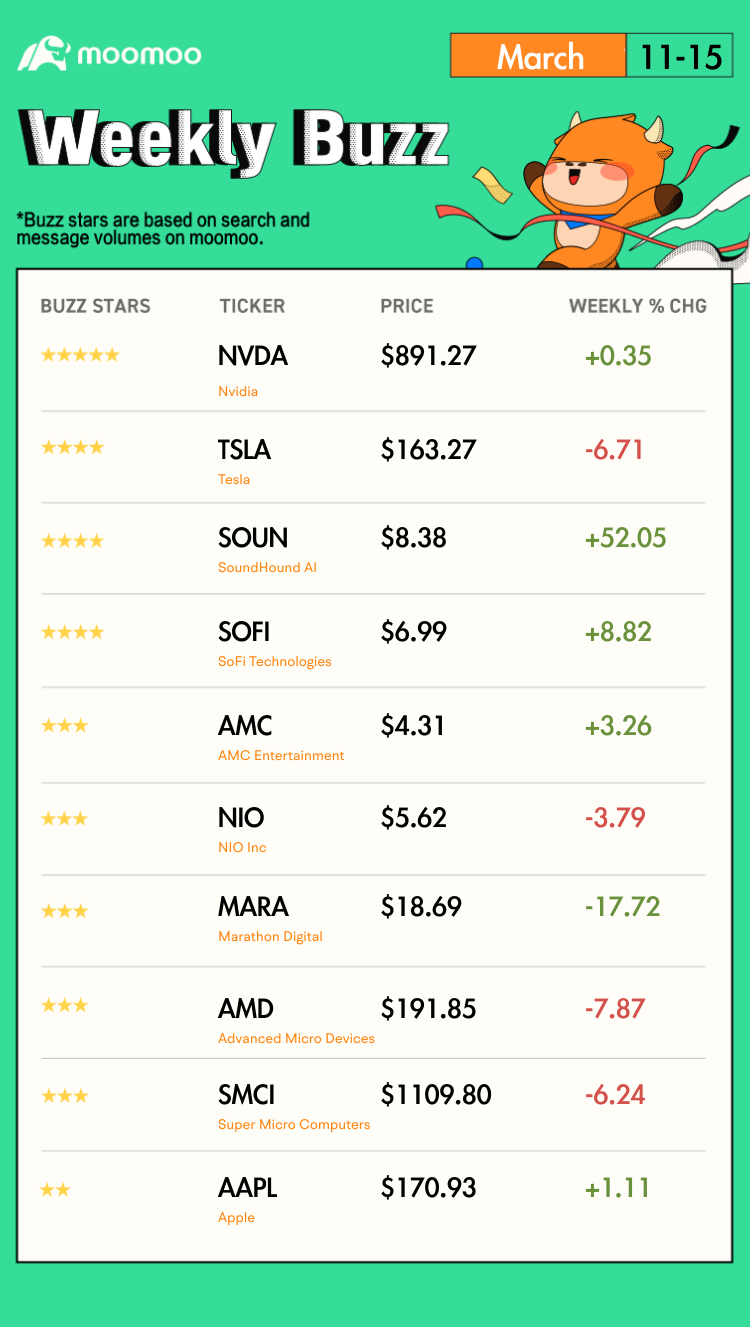This screenshot has width=750, height=1327.
Task: Open the NVDA ticker symbol
Action: coord(253,356)
